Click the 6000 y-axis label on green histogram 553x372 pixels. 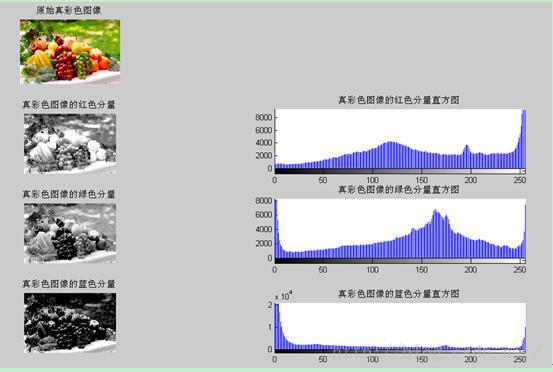[x=264, y=215]
